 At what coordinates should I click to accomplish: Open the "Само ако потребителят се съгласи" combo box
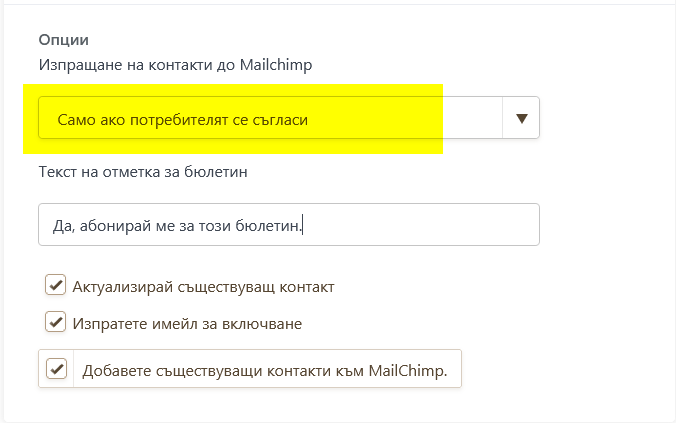coord(270,118)
